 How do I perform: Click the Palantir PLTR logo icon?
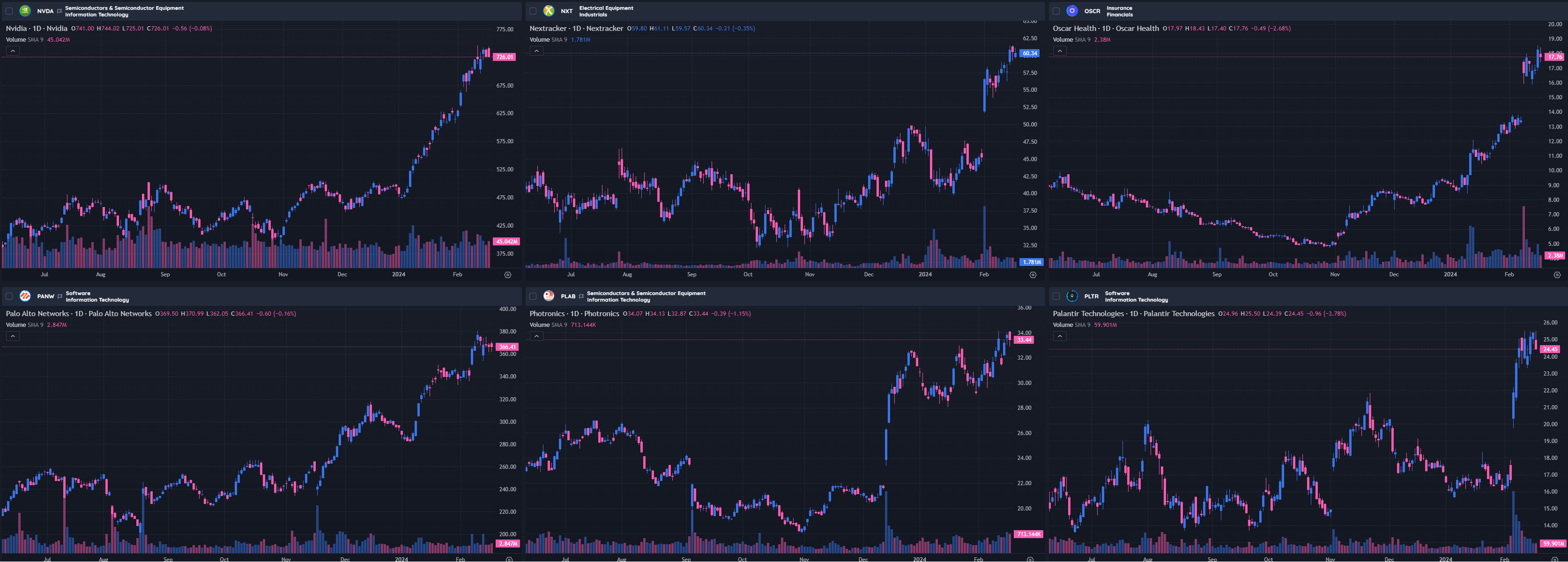(1072, 296)
